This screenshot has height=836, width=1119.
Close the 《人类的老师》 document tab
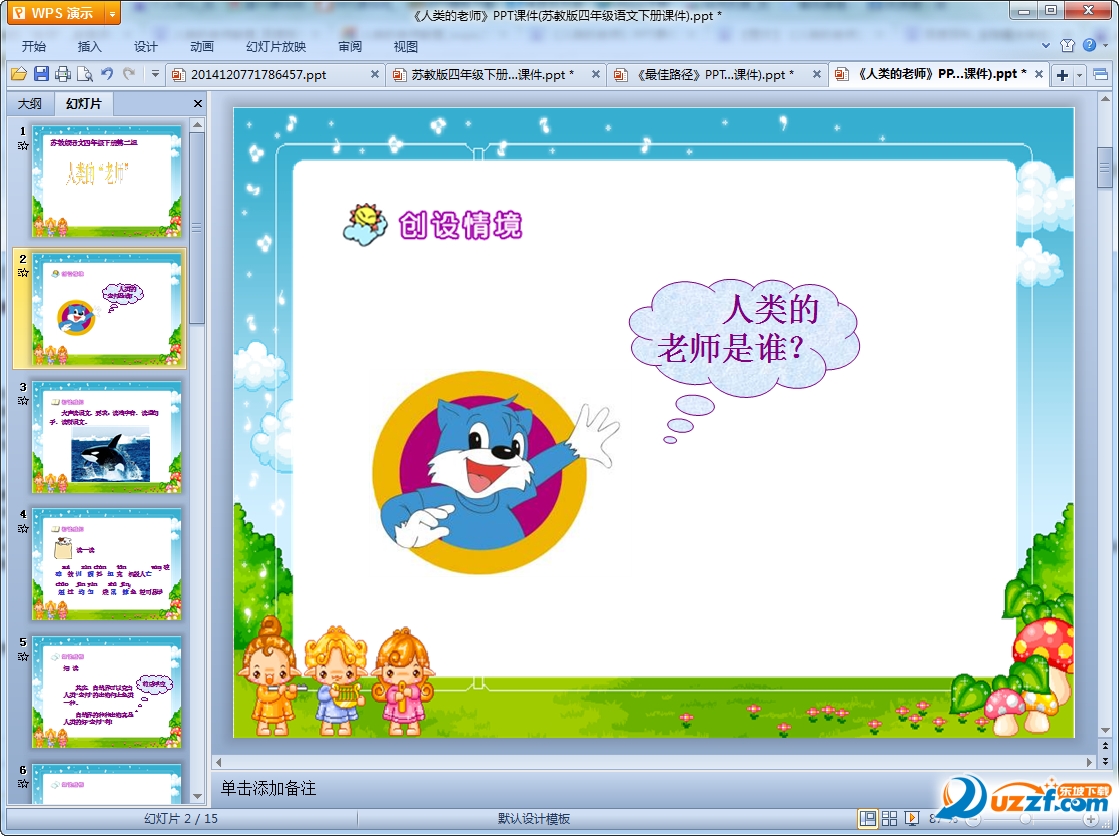pyautogui.click(x=1039, y=74)
